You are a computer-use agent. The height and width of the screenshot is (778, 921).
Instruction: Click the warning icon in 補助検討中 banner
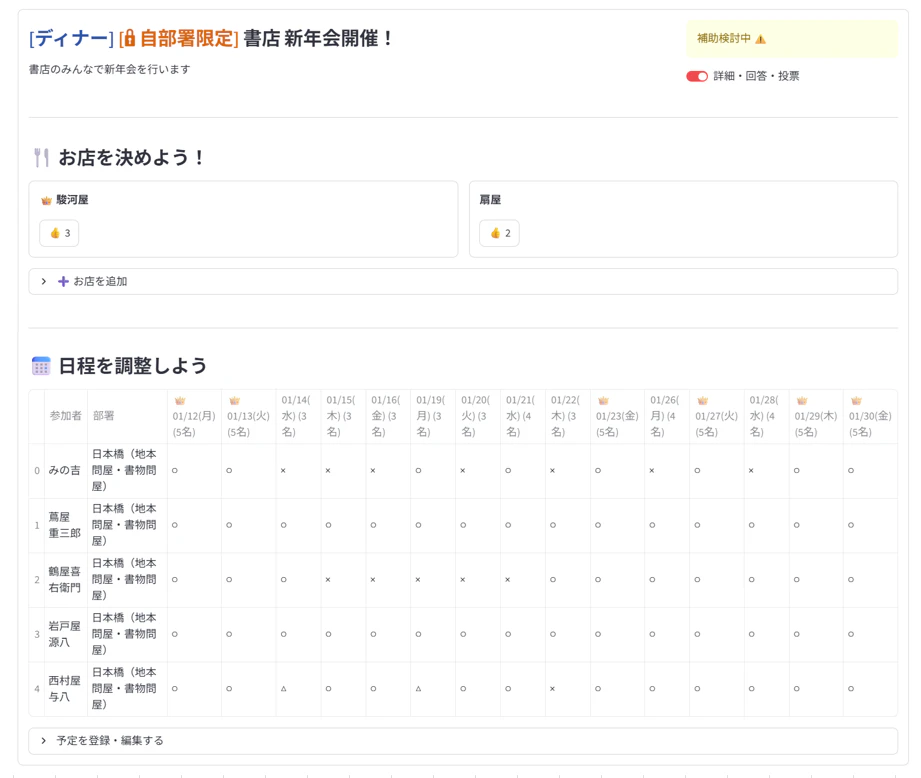pos(761,39)
